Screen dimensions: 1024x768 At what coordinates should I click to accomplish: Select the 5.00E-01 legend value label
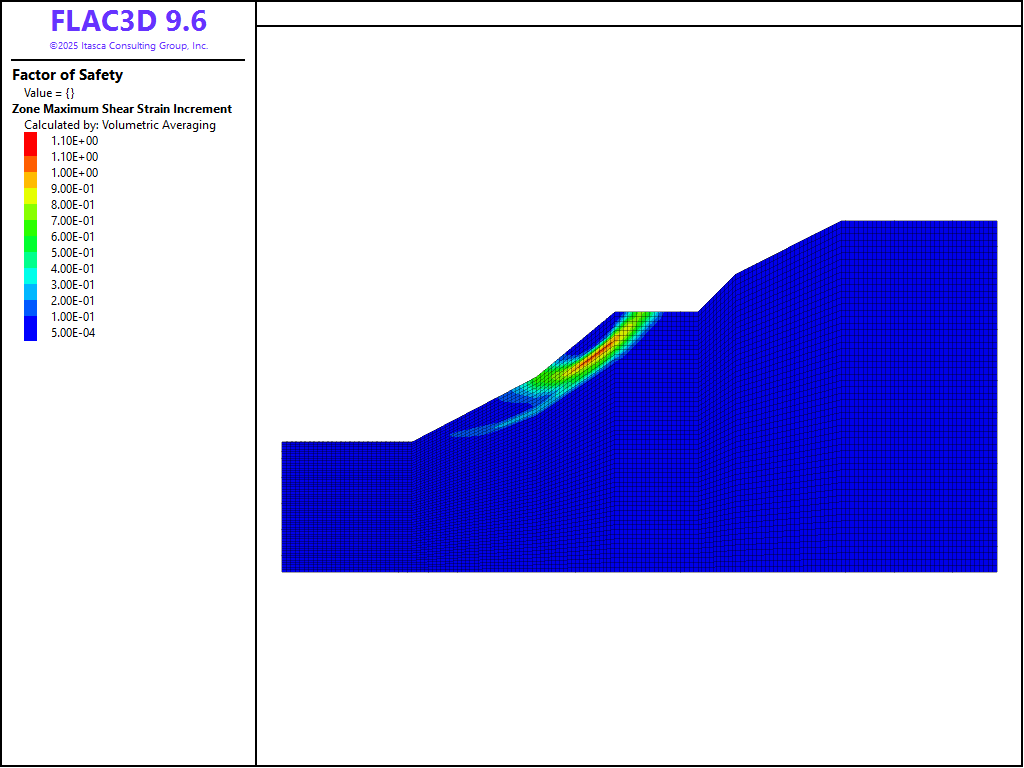click(74, 253)
